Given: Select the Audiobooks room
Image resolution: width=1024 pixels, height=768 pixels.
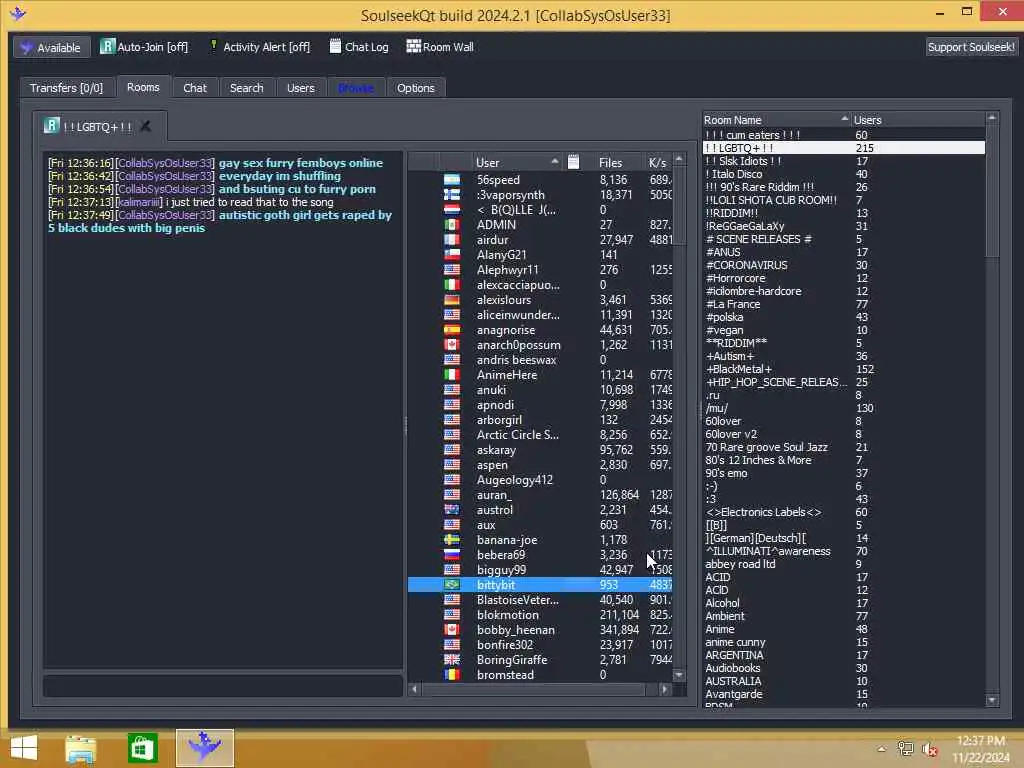Looking at the screenshot, I should [x=844, y=668].
